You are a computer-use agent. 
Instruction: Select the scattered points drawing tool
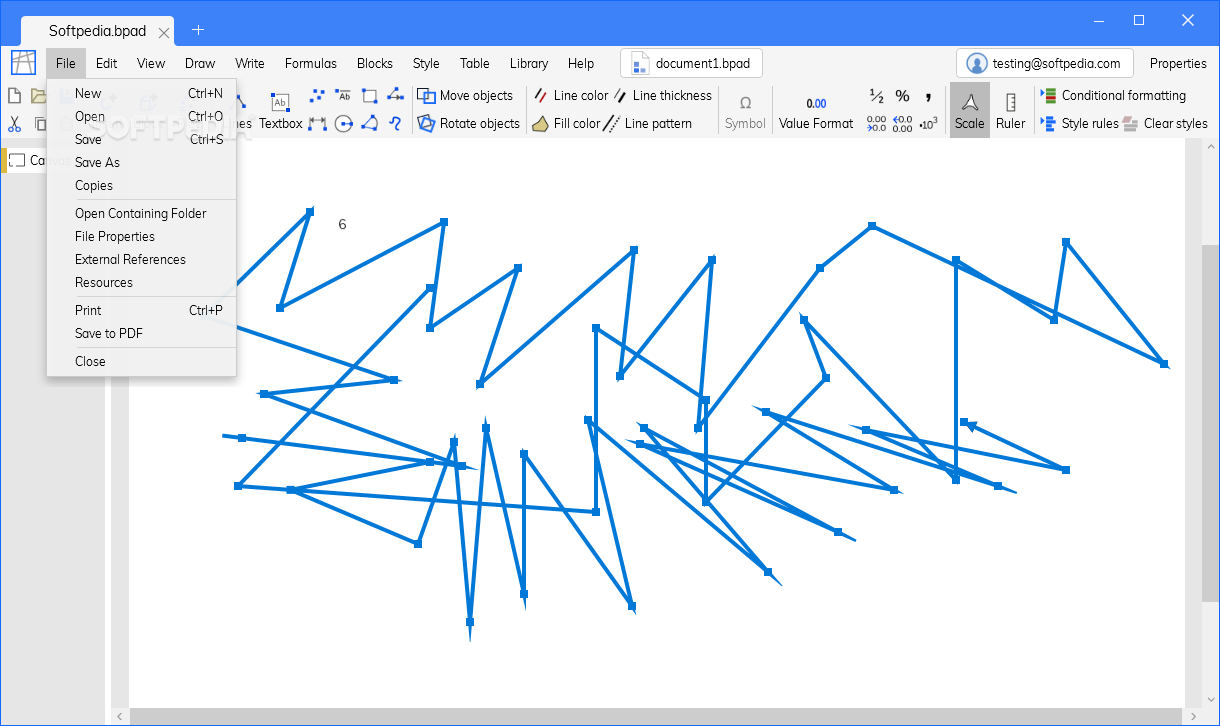[x=317, y=96]
